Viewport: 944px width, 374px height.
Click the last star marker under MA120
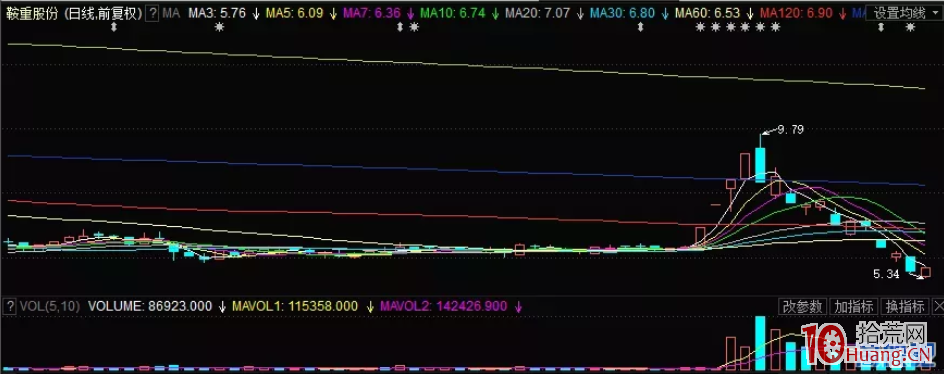pos(775,27)
